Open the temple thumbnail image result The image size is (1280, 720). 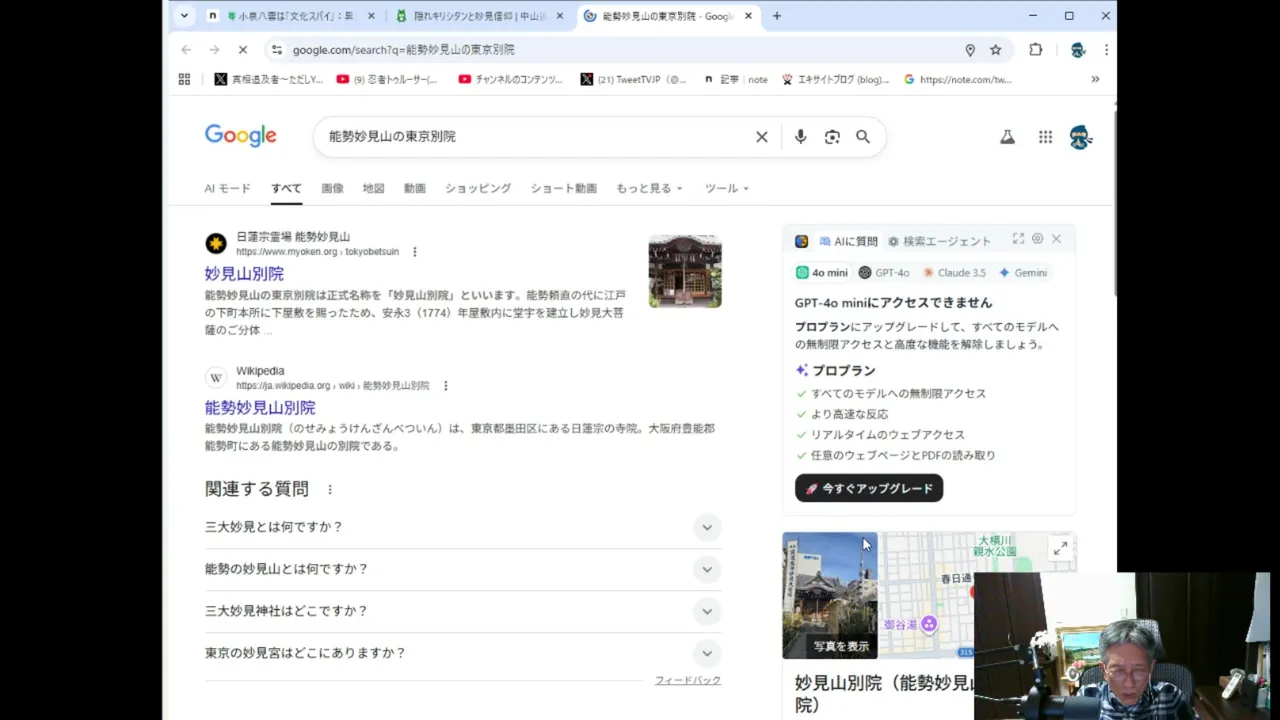(685, 271)
